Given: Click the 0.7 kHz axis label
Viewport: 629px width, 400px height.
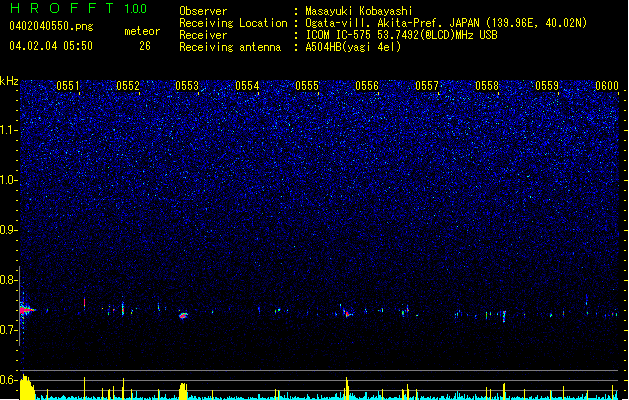Looking at the screenshot, I should (9, 330).
